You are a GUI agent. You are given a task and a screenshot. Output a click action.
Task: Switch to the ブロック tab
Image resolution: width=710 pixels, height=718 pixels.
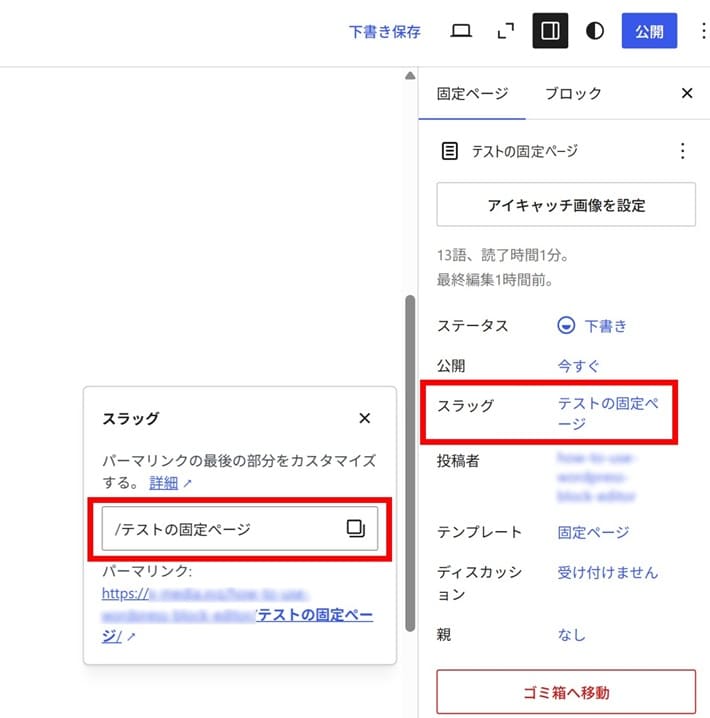click(x=573, y=93)
